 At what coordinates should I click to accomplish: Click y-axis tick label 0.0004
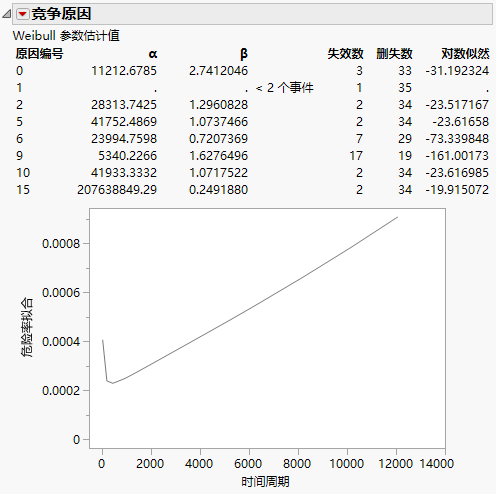pos(61,342)
